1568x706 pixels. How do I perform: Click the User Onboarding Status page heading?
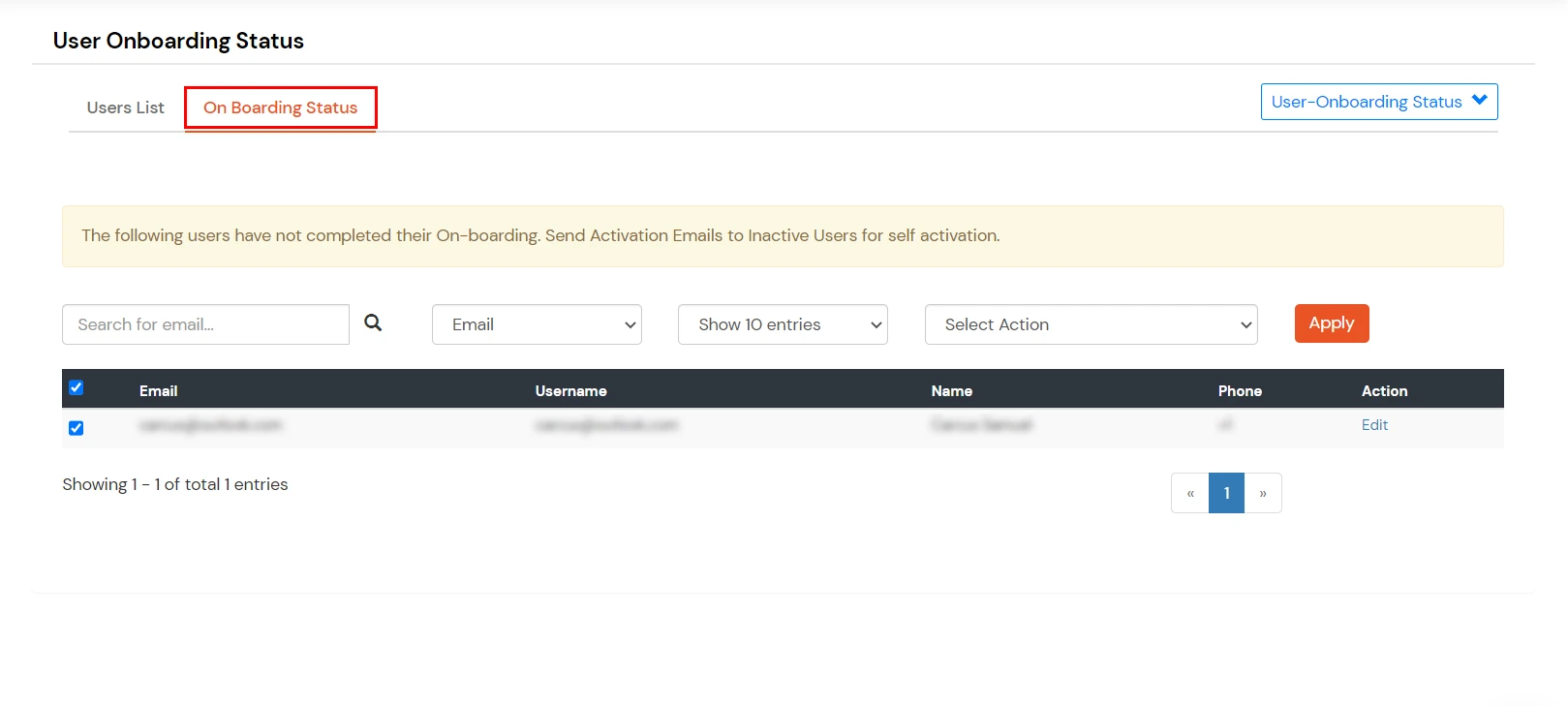click(178, 41)
